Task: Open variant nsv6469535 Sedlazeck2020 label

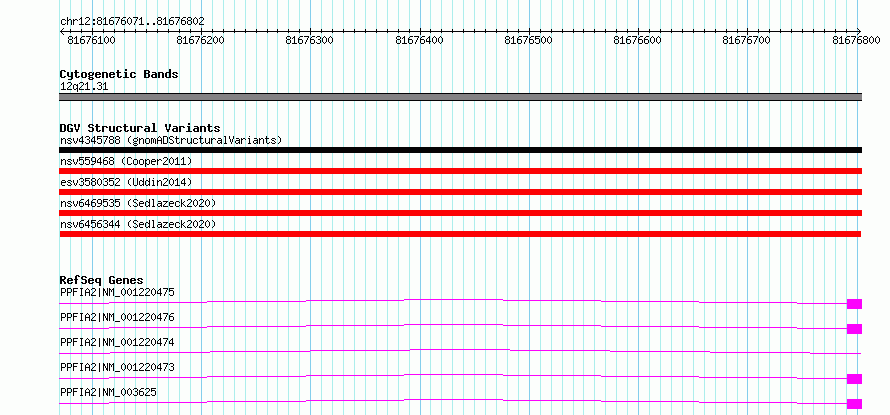Action: point(138,203)
